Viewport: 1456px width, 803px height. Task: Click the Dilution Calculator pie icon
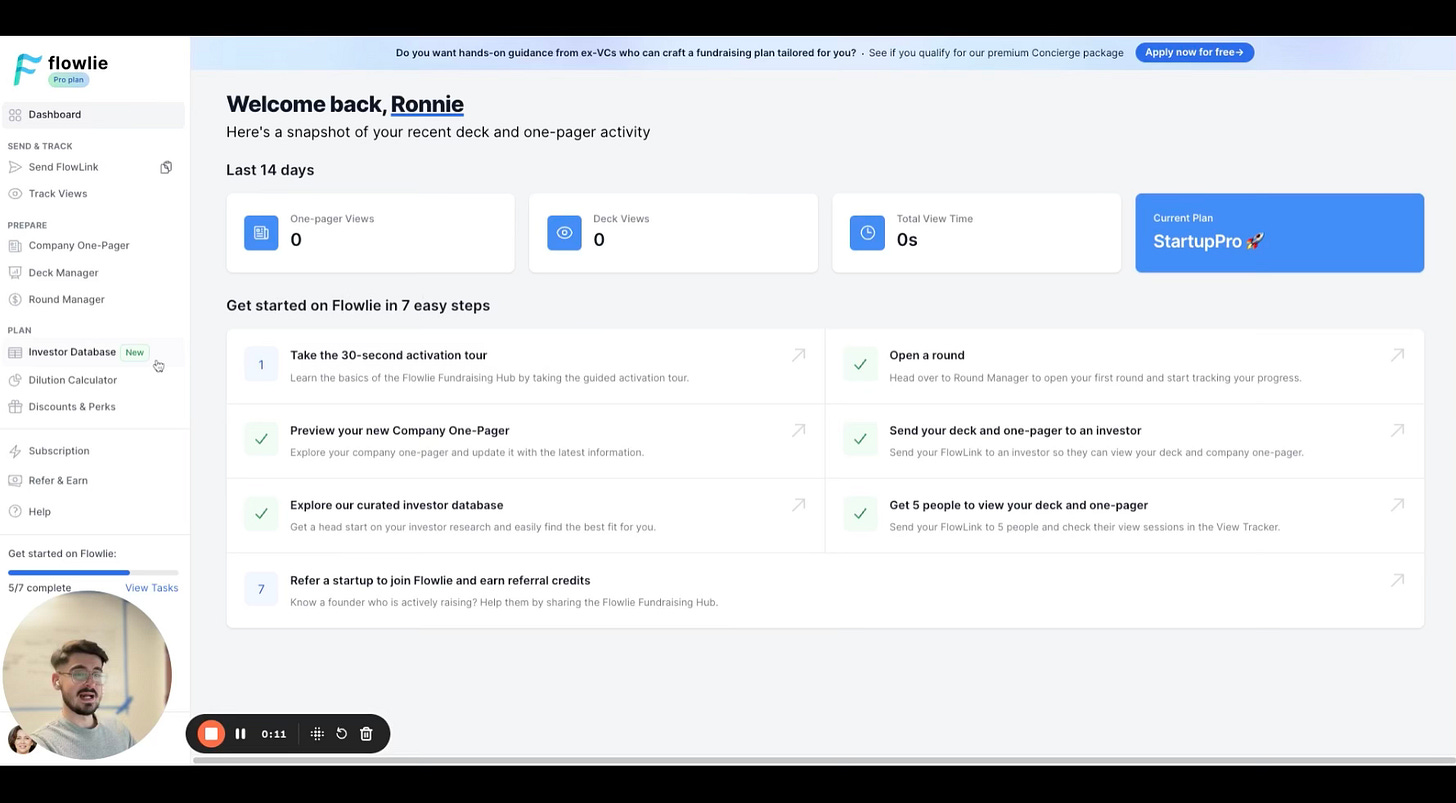(x=15, y=380)
